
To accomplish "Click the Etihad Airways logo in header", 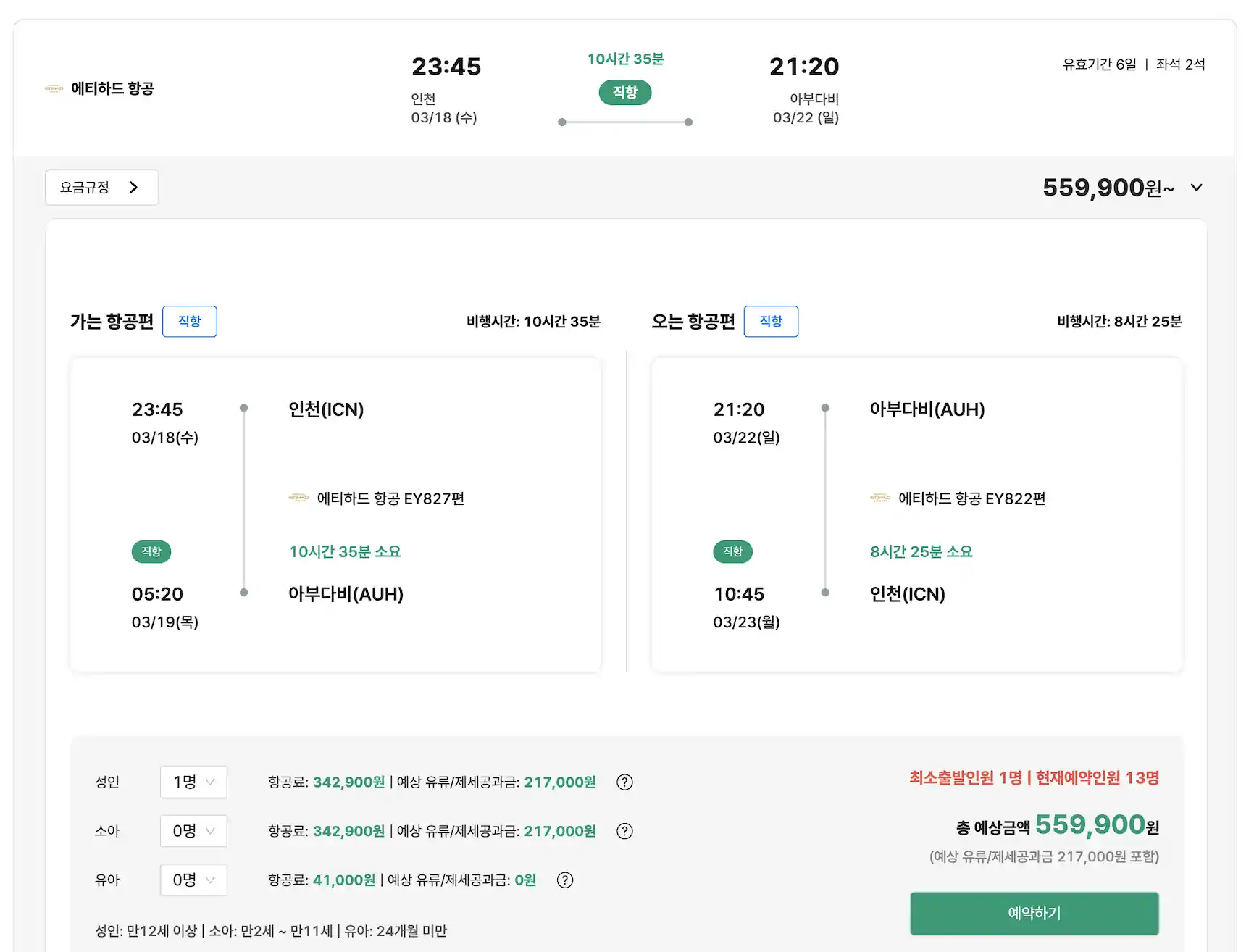I will [x=54, y=89].
